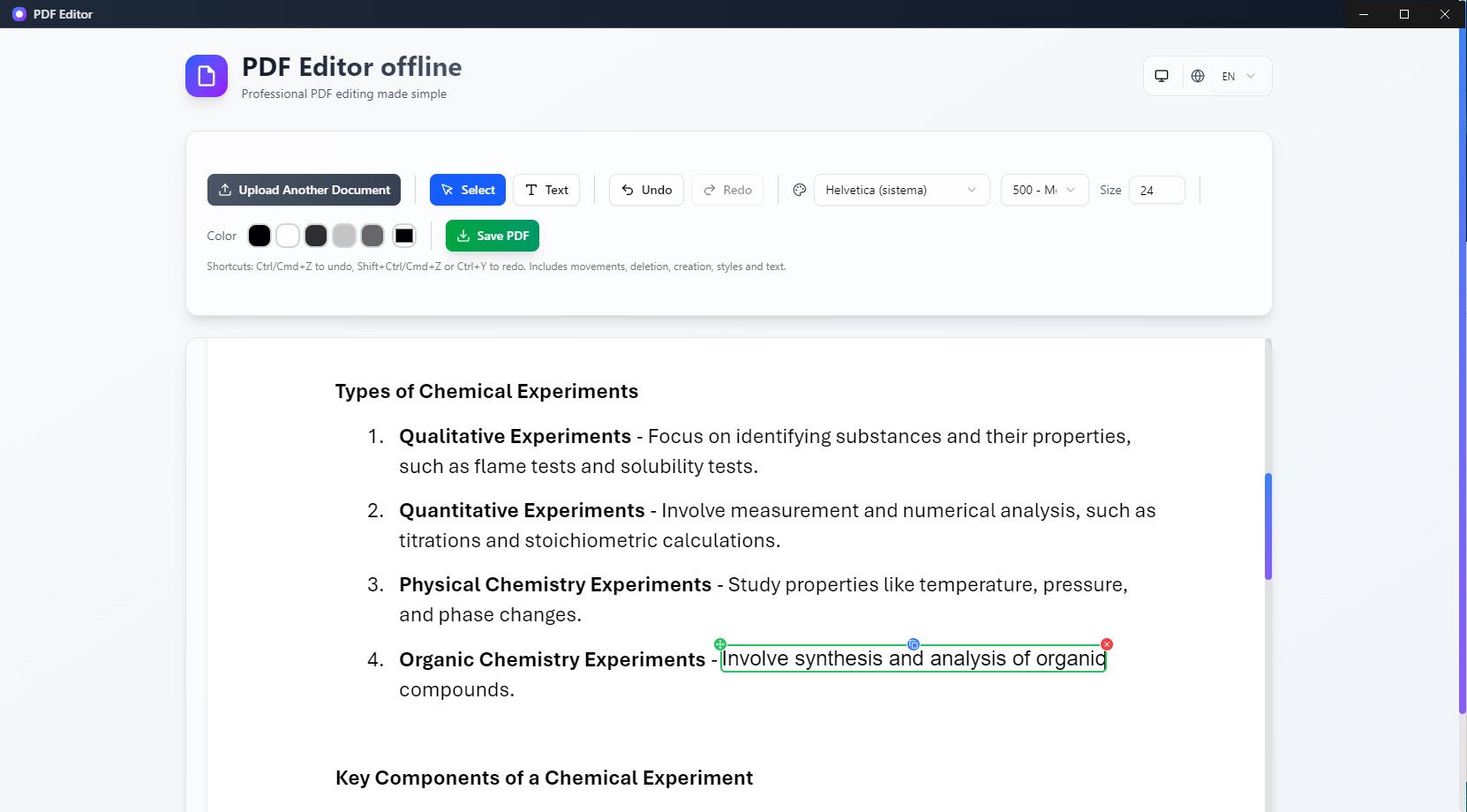Click 'and phase changes.' text line

[490, 614]
